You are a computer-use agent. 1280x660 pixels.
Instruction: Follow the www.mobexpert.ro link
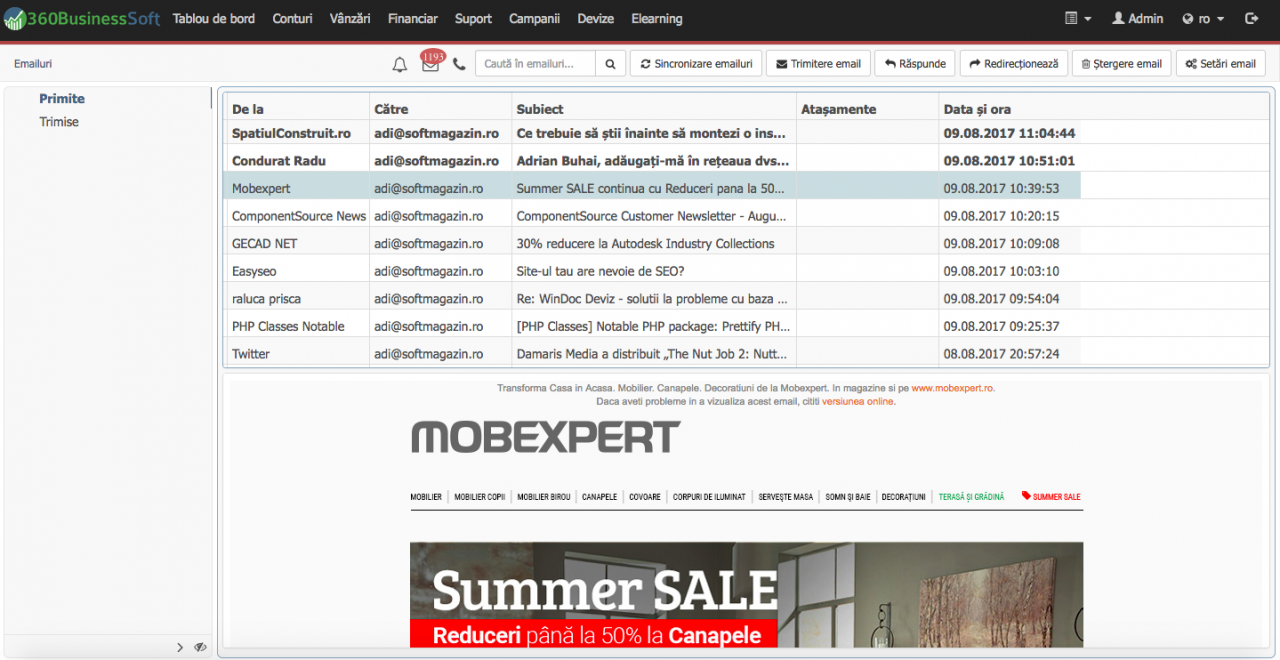pyautogui.click(x=952, y=388)
